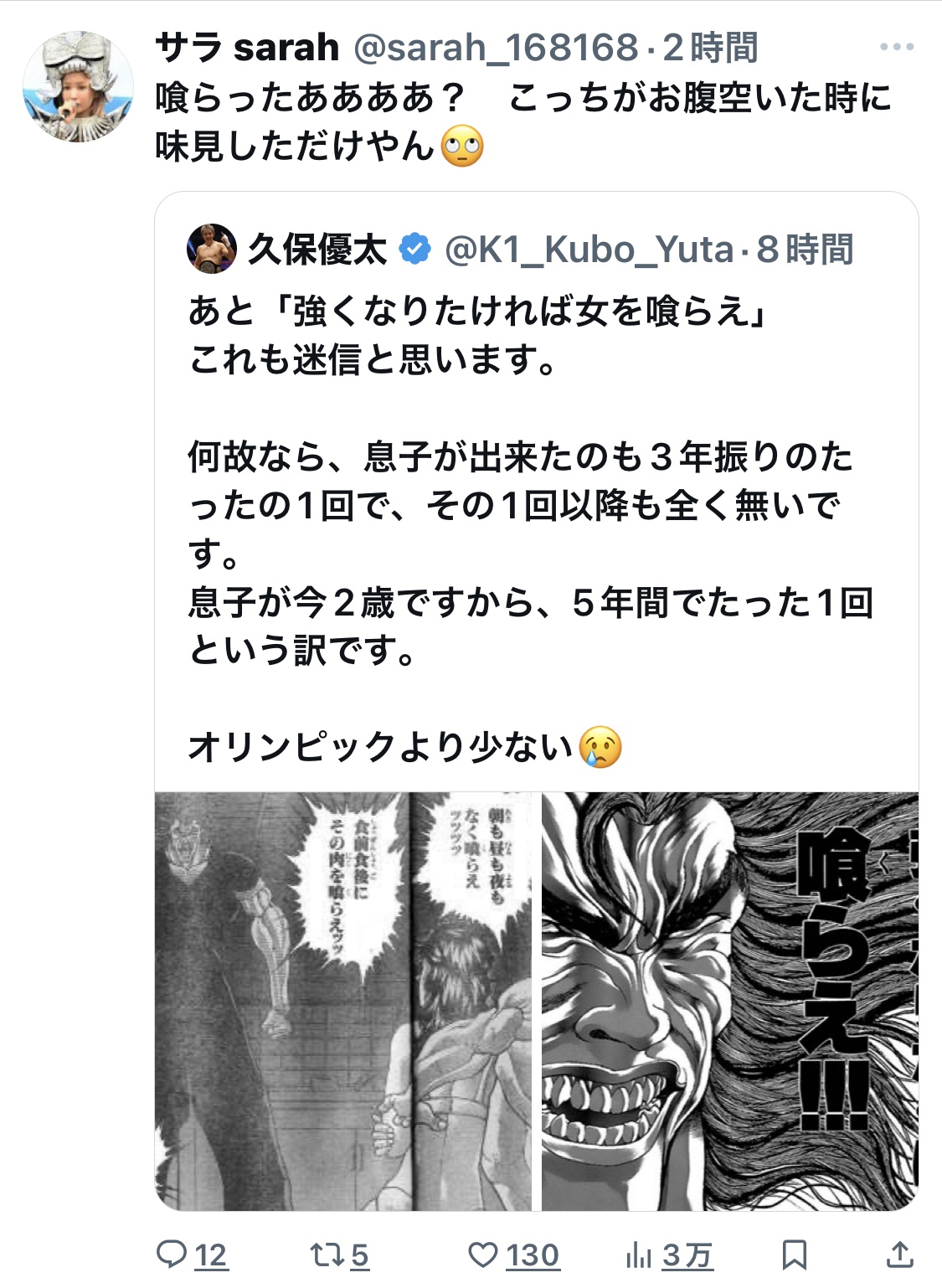
Task: Open 久保優太's small profile avatar
Action: [212, 249]
